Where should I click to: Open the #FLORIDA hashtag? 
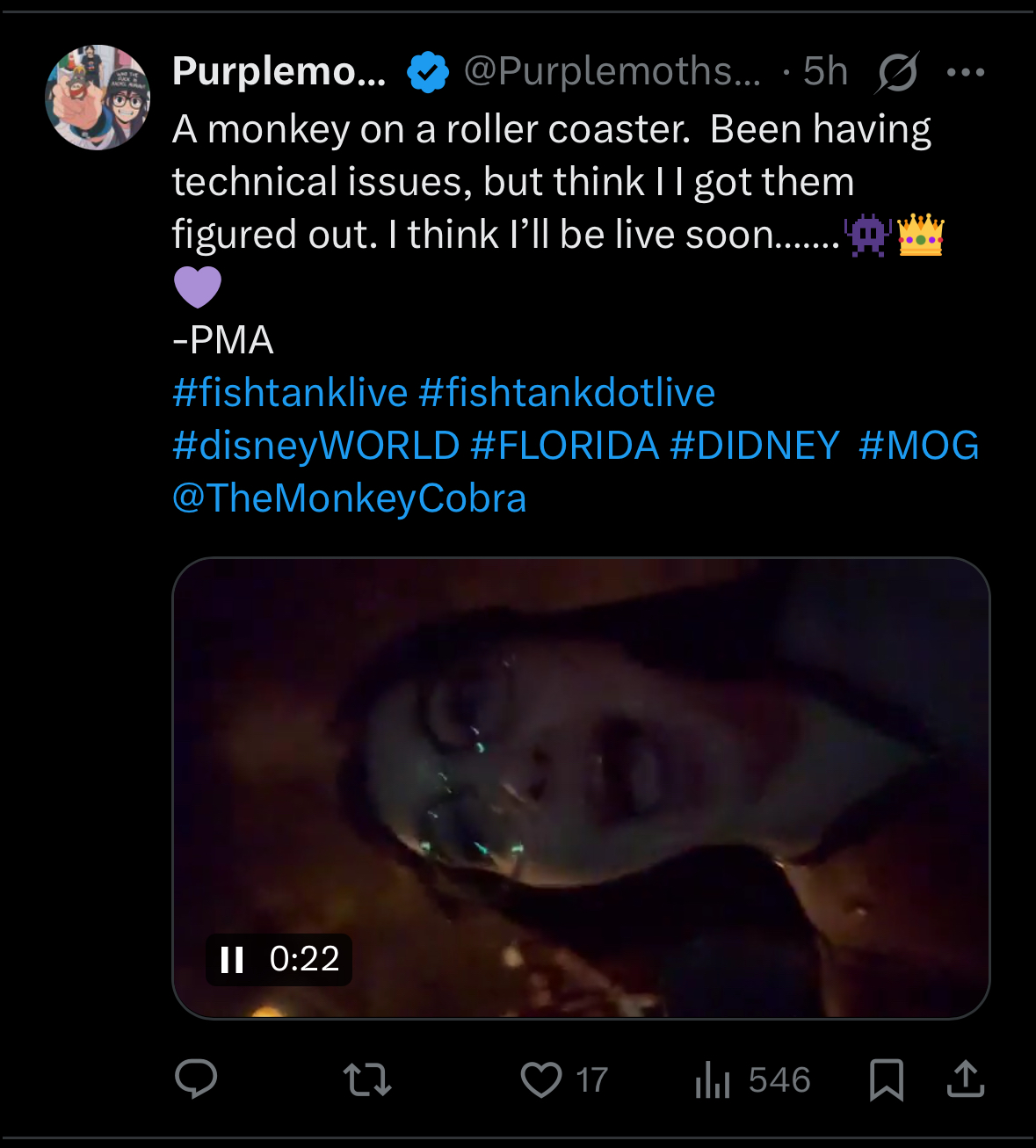click(x=564, y=446)
